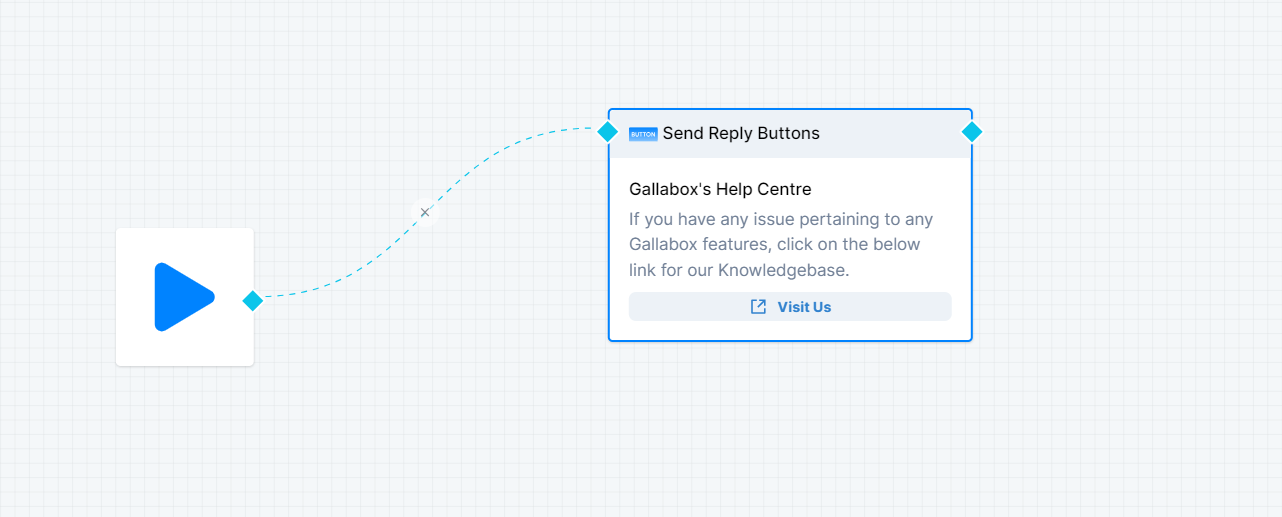Click empty header area right of node title
Screen dimensions: 1282x517
pyautogui.click(x=890, y=134)
